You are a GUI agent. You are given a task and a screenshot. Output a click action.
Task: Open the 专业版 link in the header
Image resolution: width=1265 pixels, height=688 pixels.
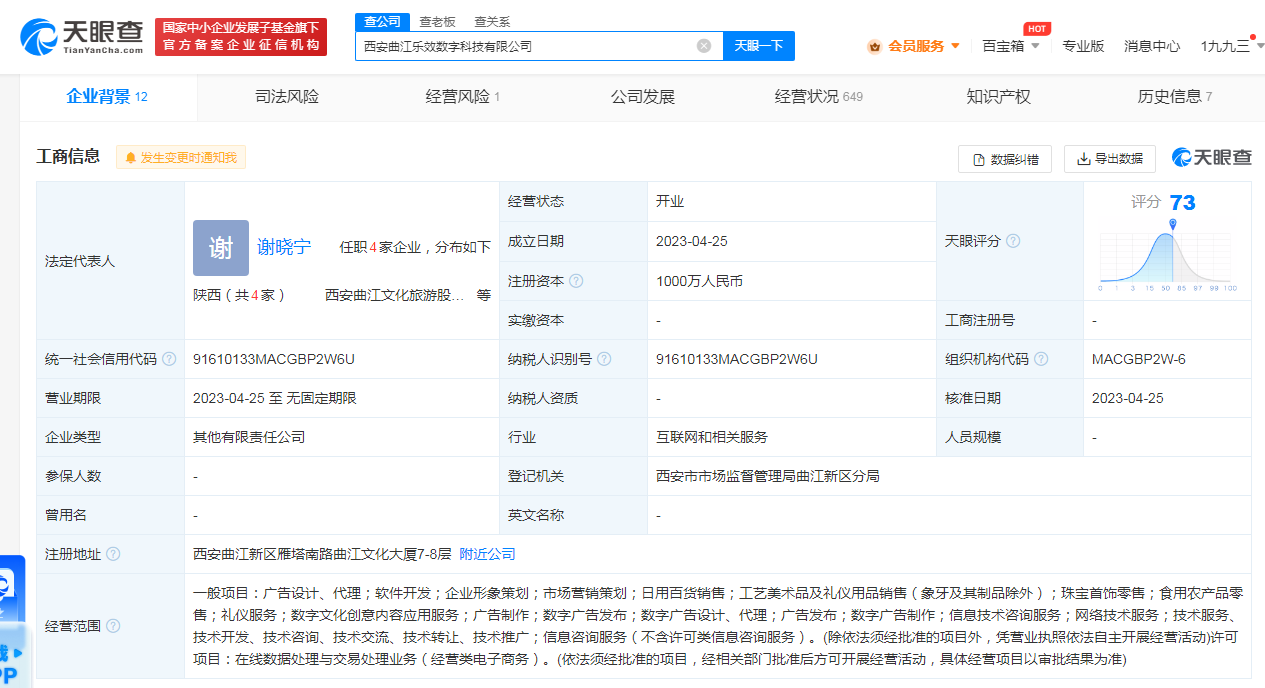[x=1083, y=46]
